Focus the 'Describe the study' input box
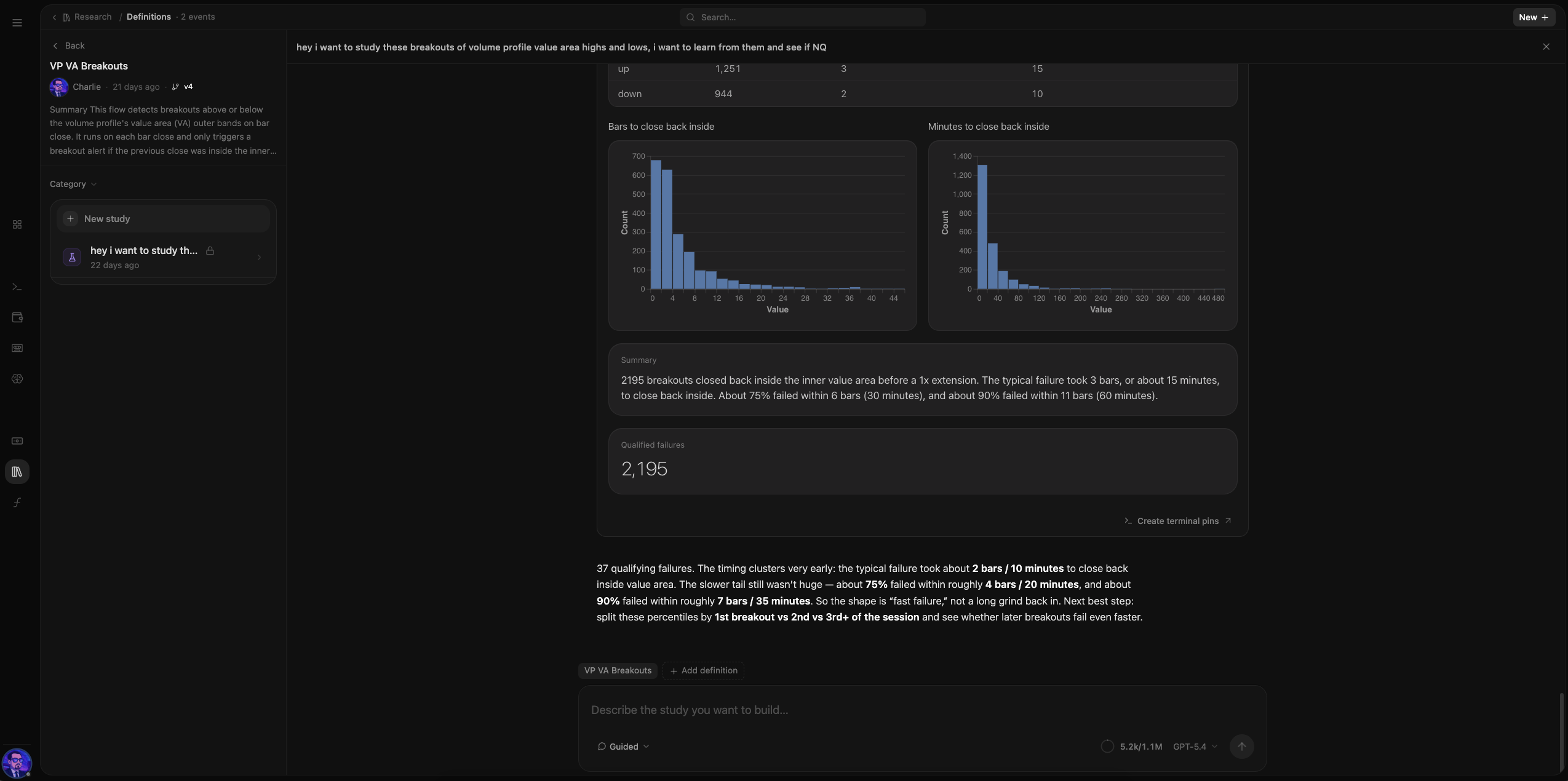The width and height of the screenshot is (1568, 781). (921, 710)
